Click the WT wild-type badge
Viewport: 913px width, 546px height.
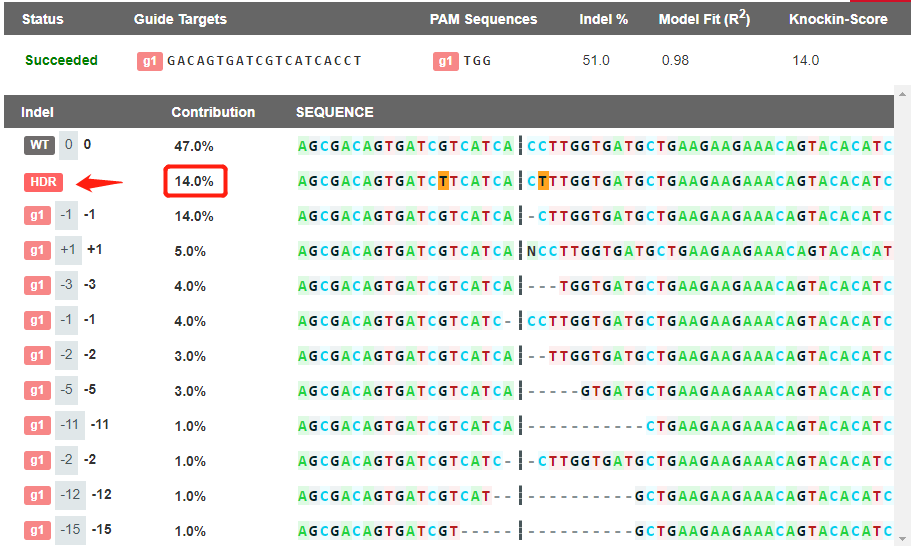(40, 146)
